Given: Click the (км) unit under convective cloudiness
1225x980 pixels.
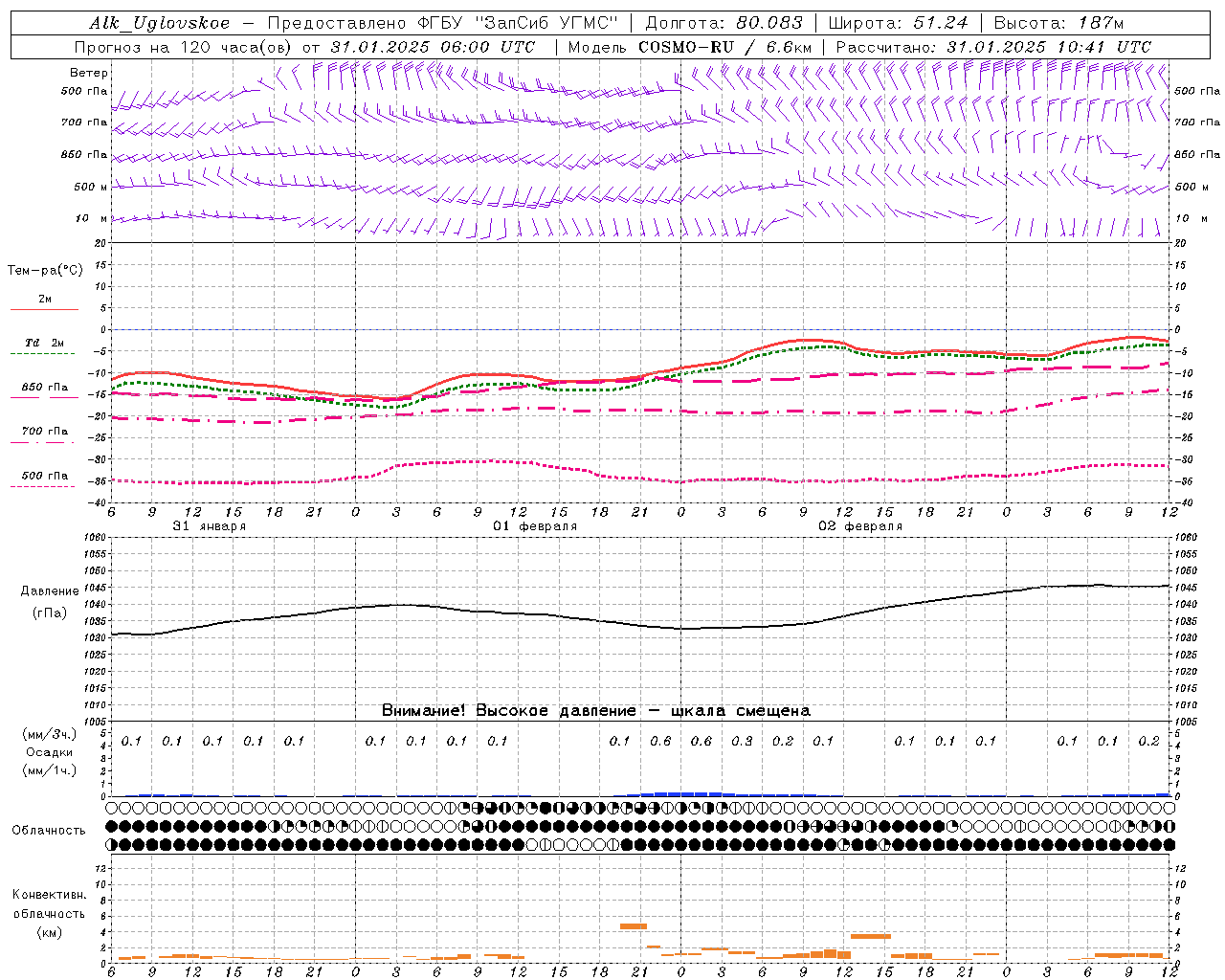Looking at the screenshot, I should click(50, 932).
